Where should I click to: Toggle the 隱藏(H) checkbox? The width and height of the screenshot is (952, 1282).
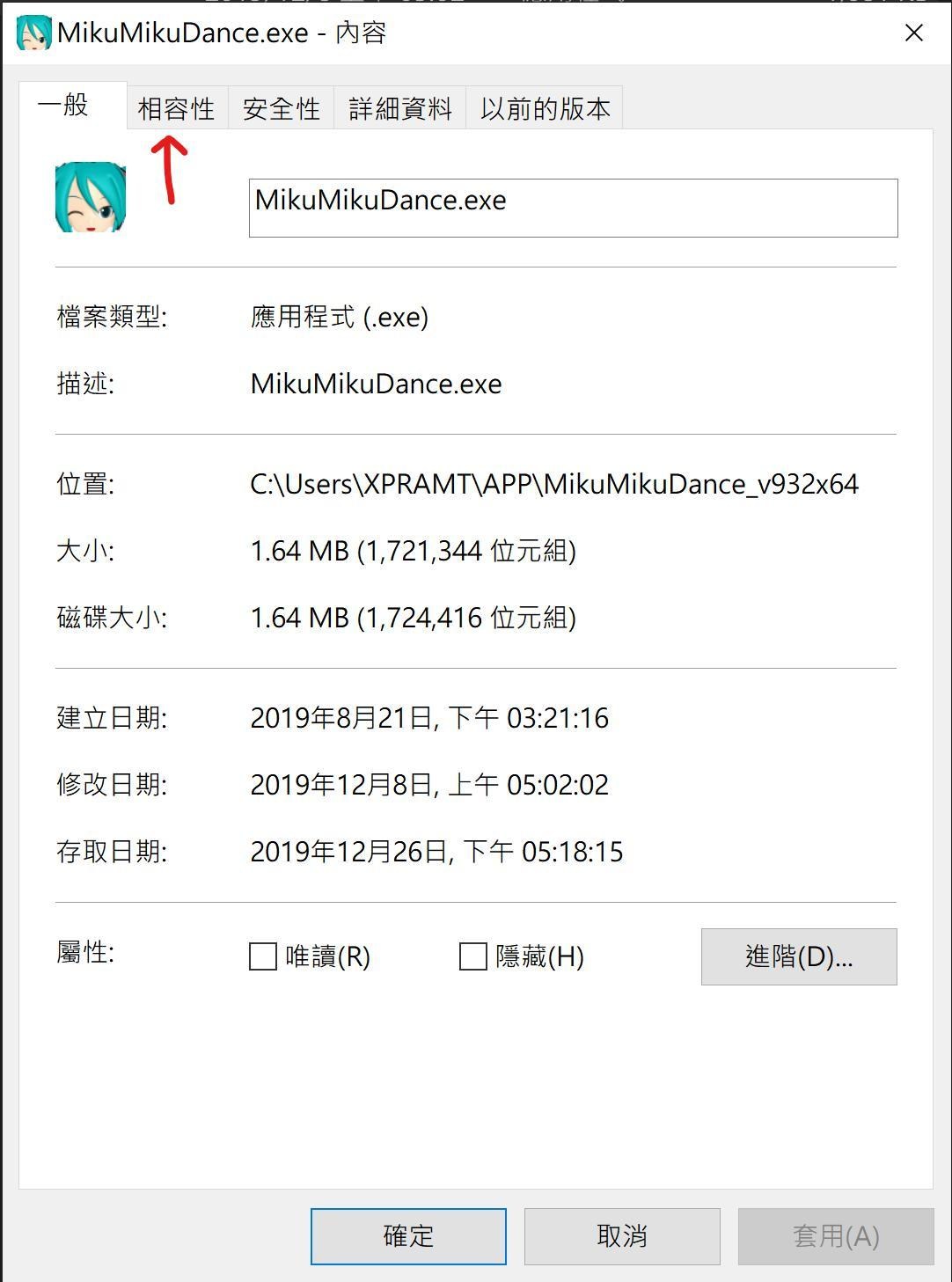[472, 956]
